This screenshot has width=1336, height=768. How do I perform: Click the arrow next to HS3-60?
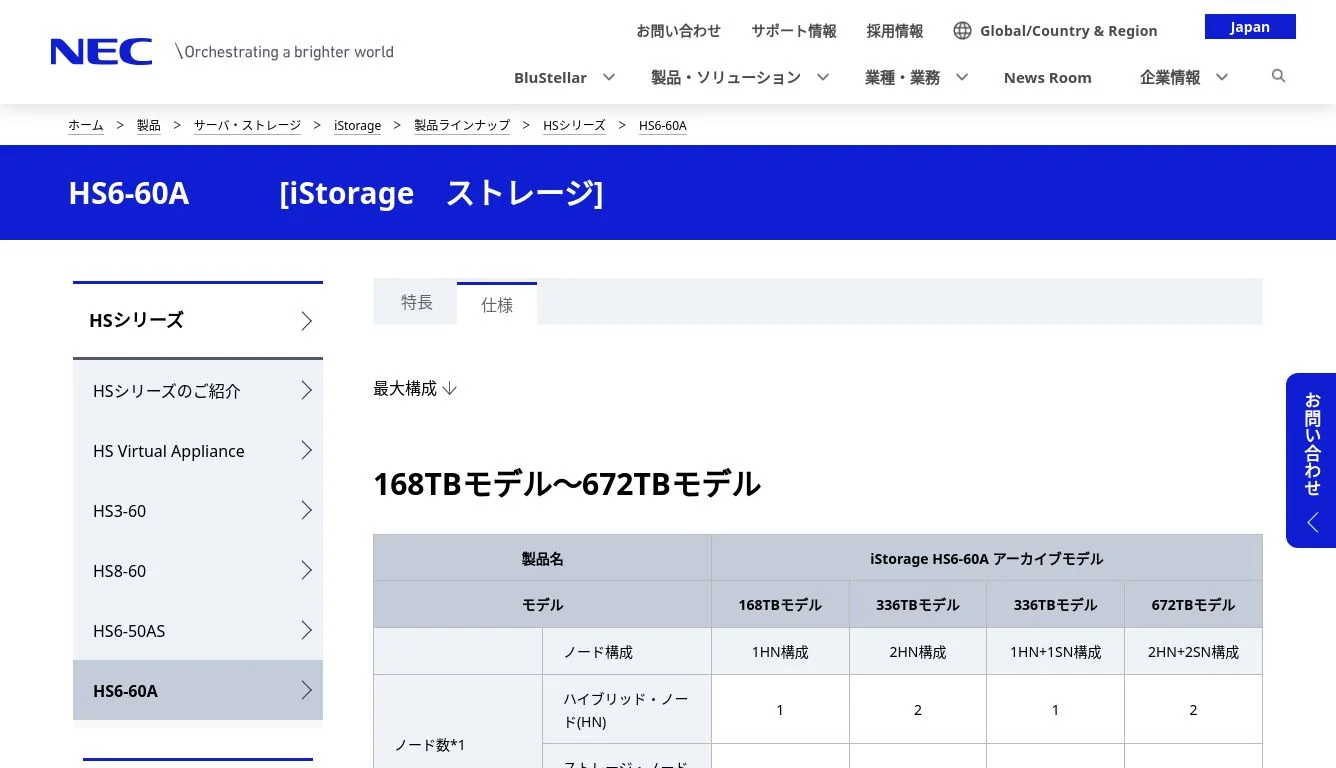point(307,511)
